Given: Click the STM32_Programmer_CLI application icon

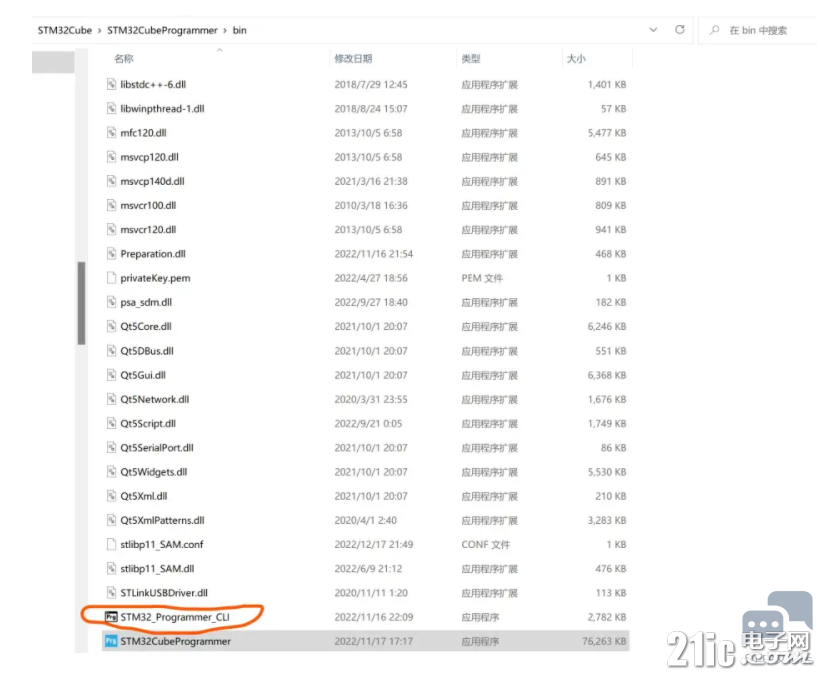Looking at the screenshot, I should point(111,617).
